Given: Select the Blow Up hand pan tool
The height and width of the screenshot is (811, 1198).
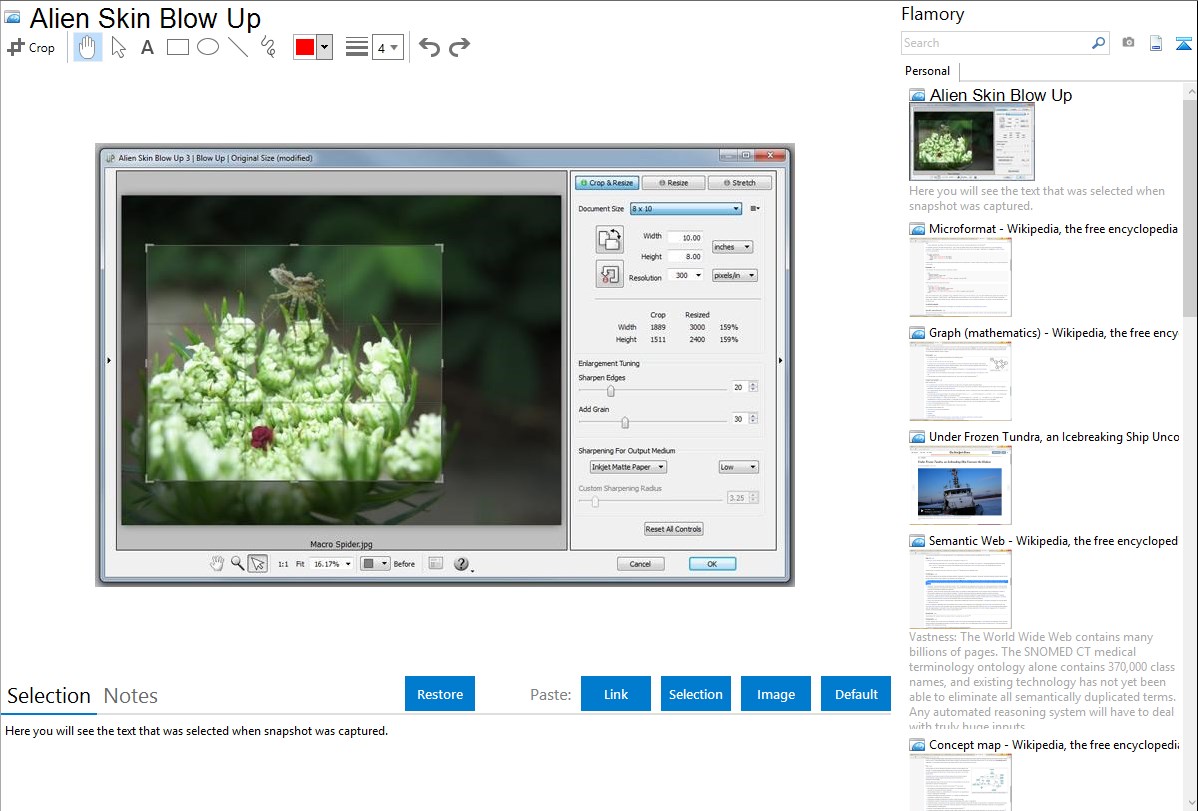Looking at the screenshot, I should [217, 563].
